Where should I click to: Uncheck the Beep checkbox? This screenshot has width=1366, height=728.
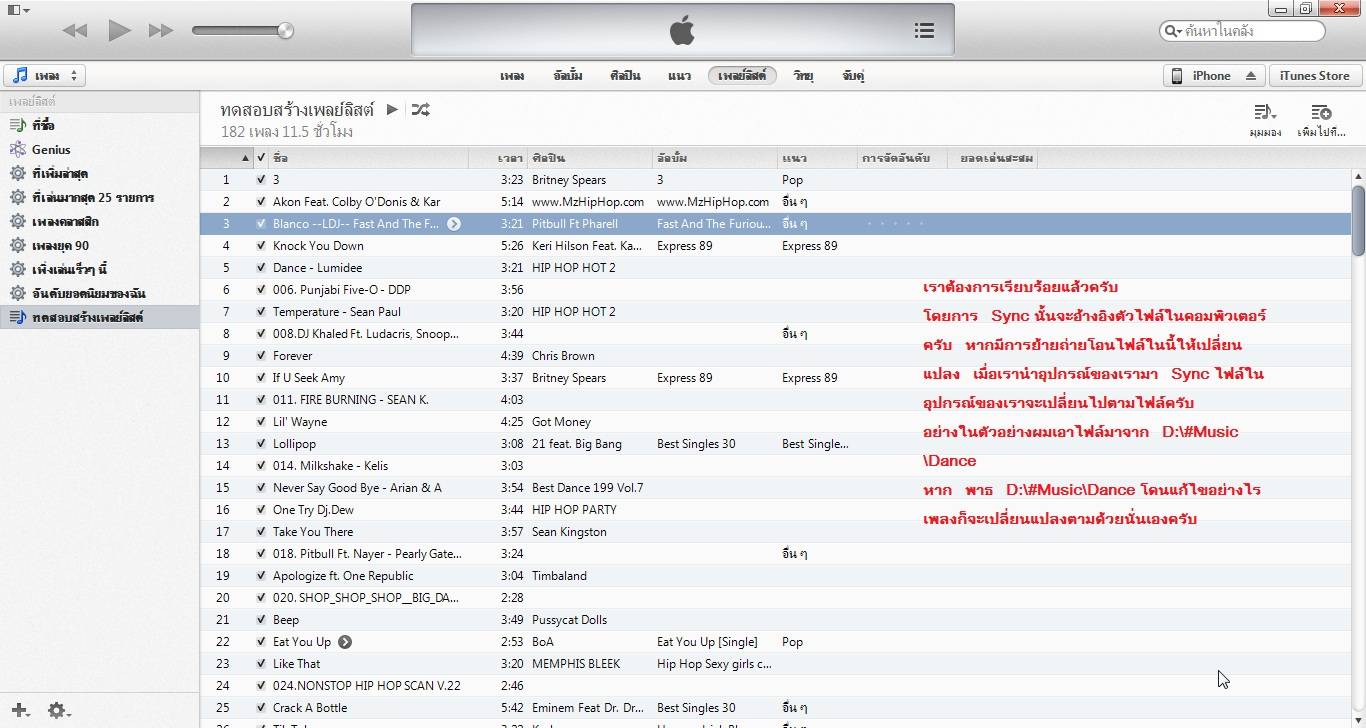click(261, 620)
